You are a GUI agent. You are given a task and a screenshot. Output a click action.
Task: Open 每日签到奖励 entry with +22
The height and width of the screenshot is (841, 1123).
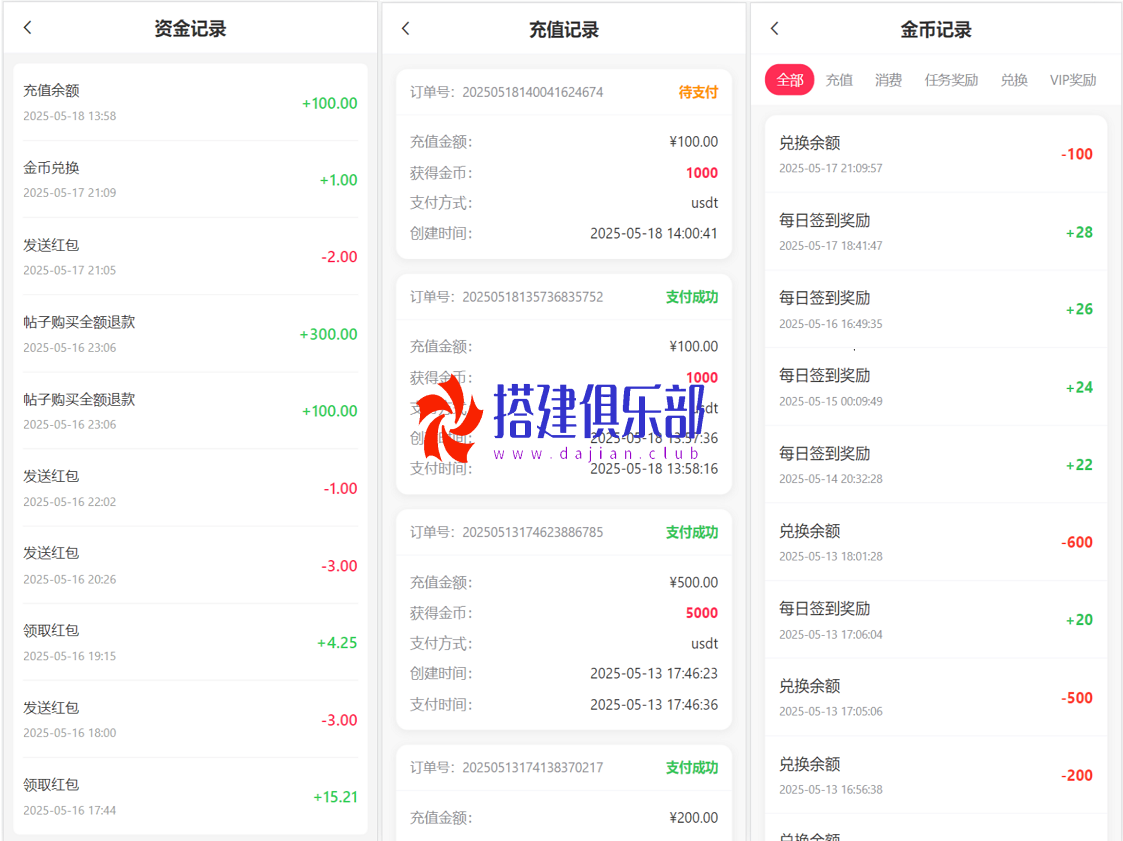point(935,465)
